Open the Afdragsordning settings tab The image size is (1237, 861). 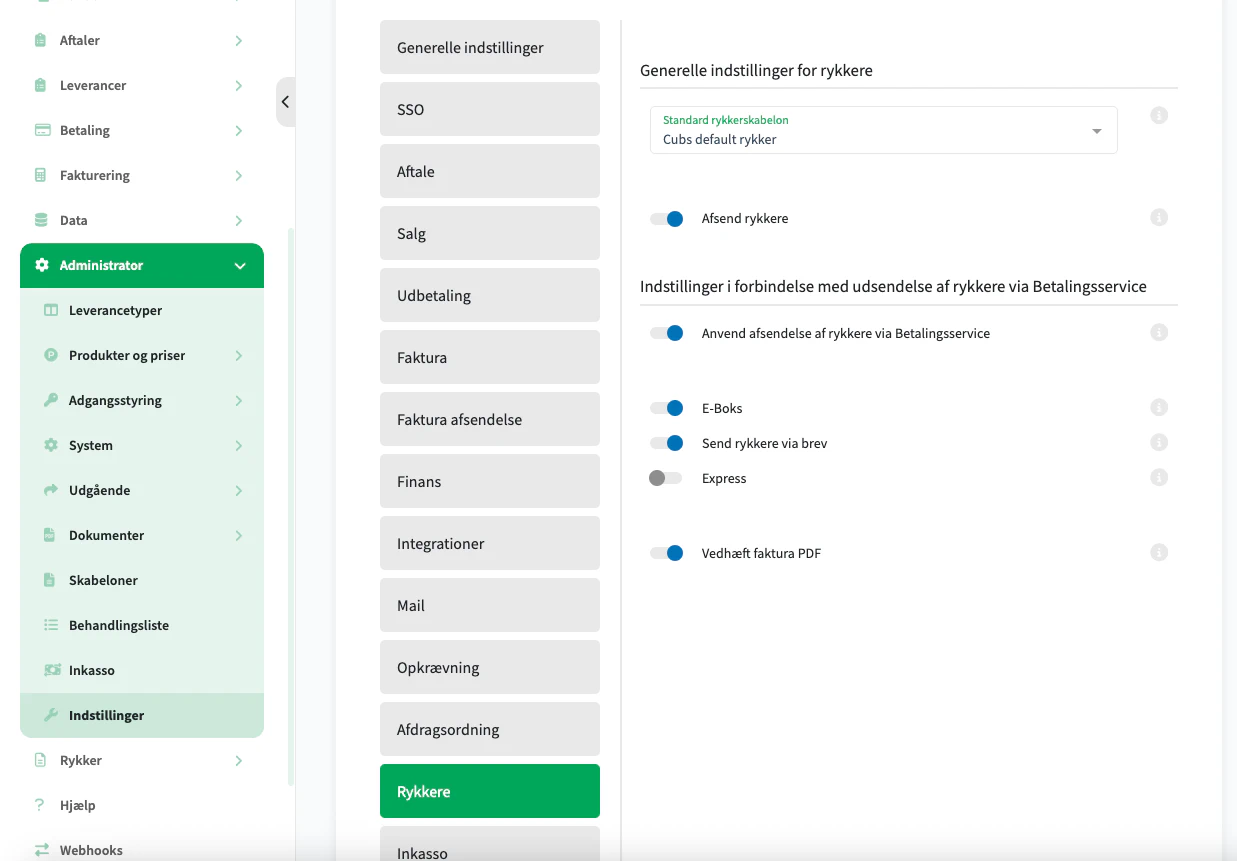pos(489,730)
